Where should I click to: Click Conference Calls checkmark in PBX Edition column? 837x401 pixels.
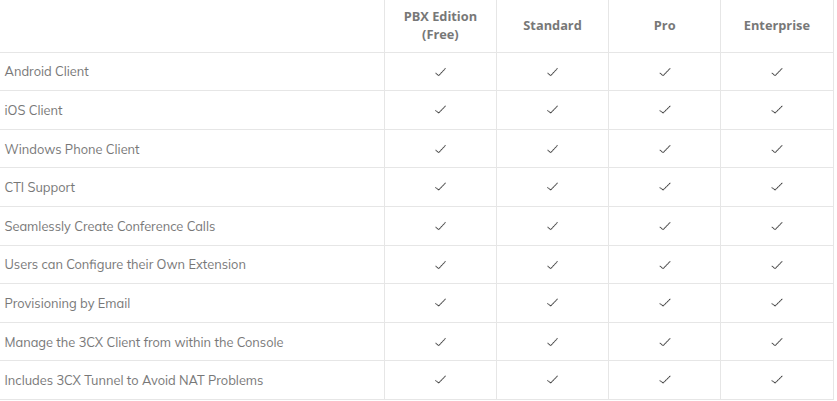[x=440, y=226]
